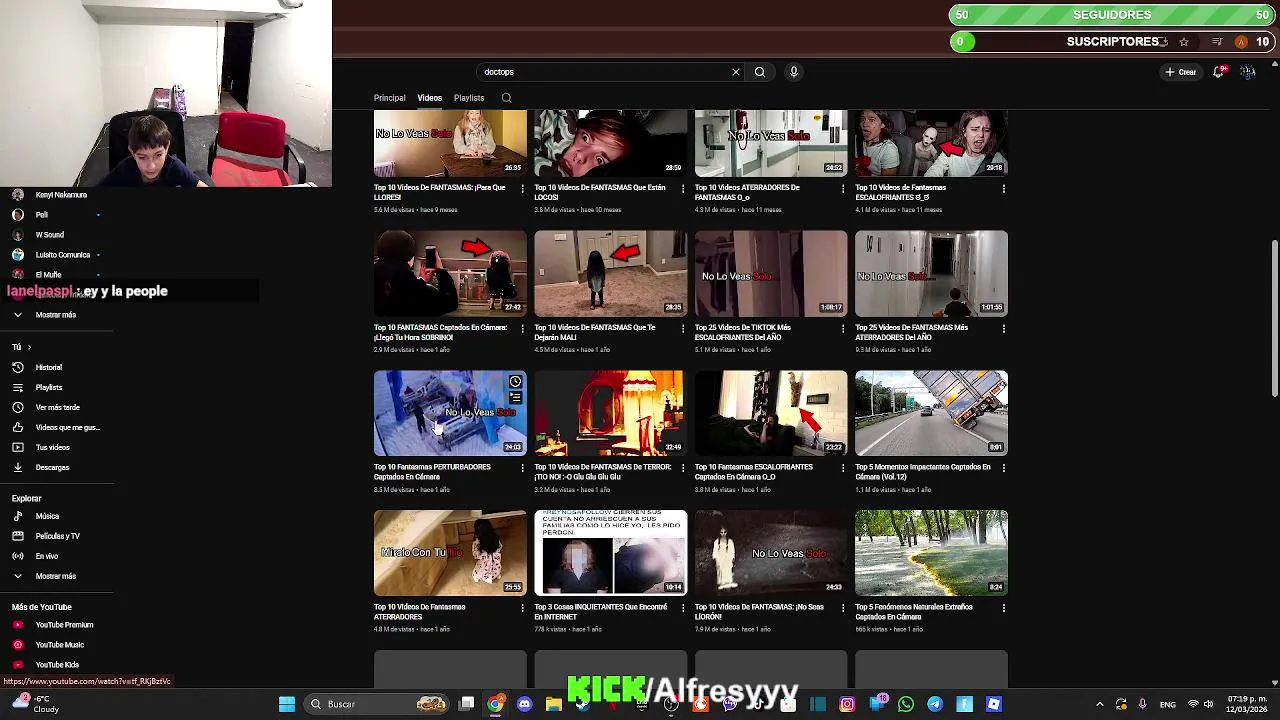This screenshot has height=720, width=1280.
Task: Open the Música explore category
Action: pyautogui.click(x=47, y=516)
